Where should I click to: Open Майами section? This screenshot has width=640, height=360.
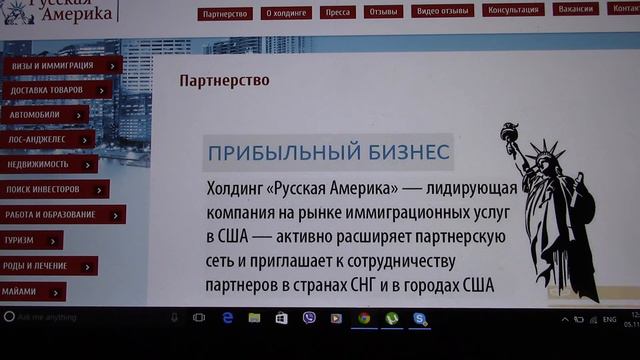[33, 291]
